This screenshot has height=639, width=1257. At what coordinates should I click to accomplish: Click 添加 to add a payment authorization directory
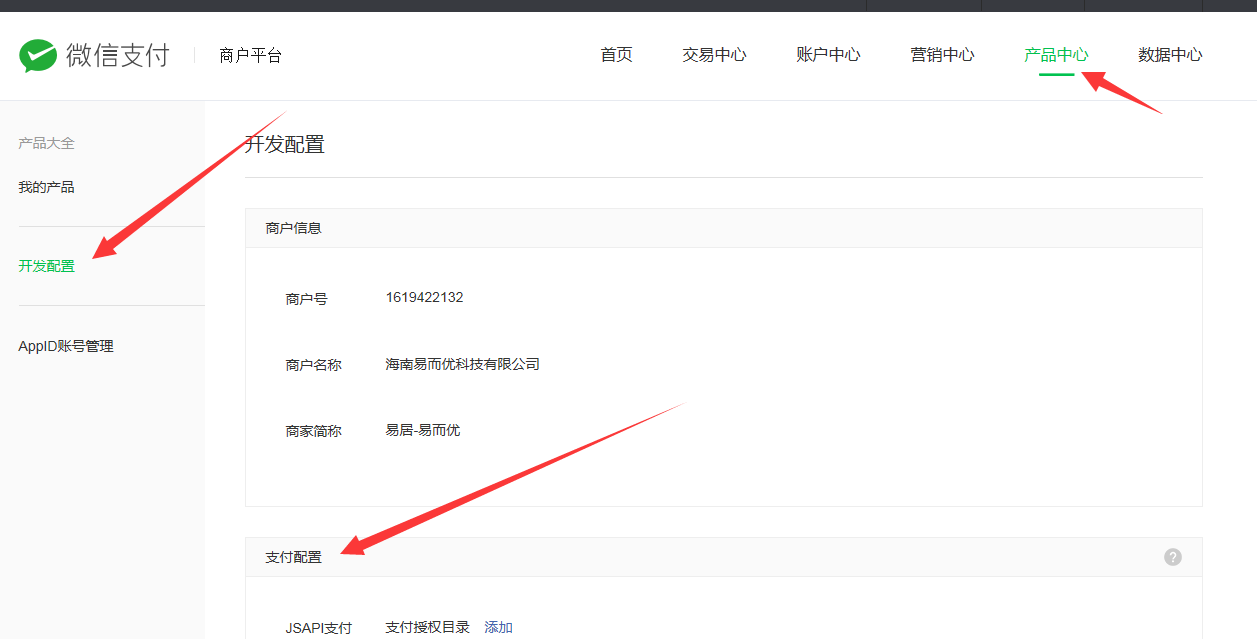click(x=497, y=626)
